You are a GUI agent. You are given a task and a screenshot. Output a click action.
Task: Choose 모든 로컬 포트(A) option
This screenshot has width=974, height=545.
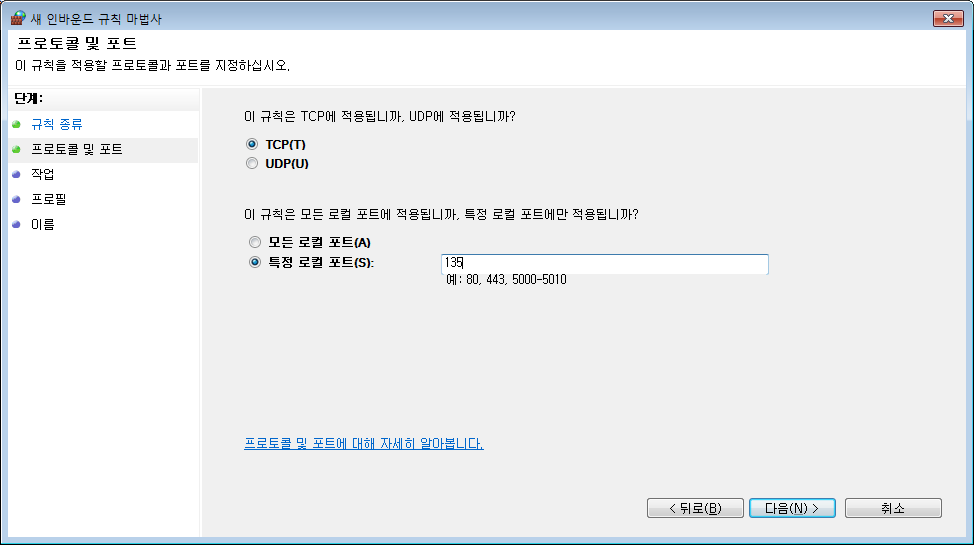[x=255, y=242]
